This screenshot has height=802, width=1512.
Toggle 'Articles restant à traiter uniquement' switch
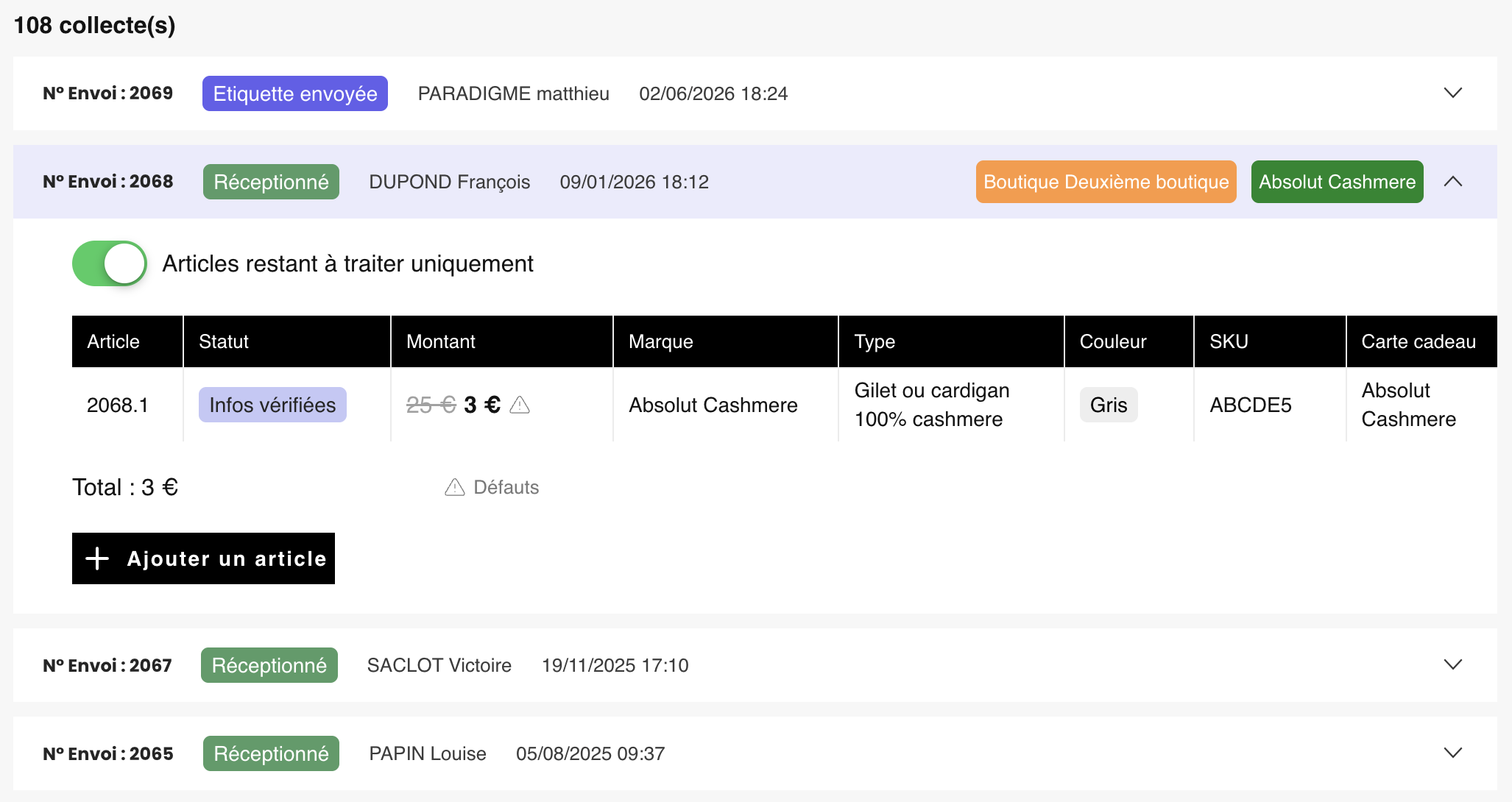pyautogui.click(x=110, y=263)
